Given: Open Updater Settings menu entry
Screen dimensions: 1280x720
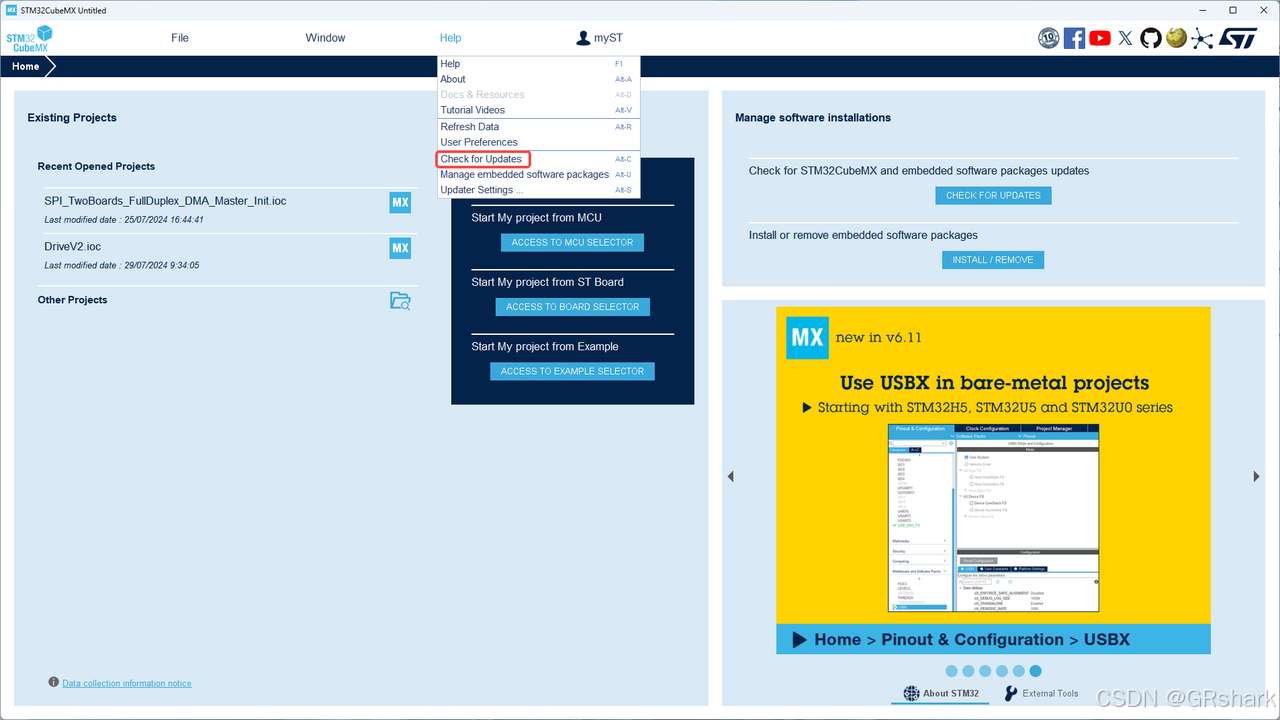Looking at the screenshot, I should (538, 190).
